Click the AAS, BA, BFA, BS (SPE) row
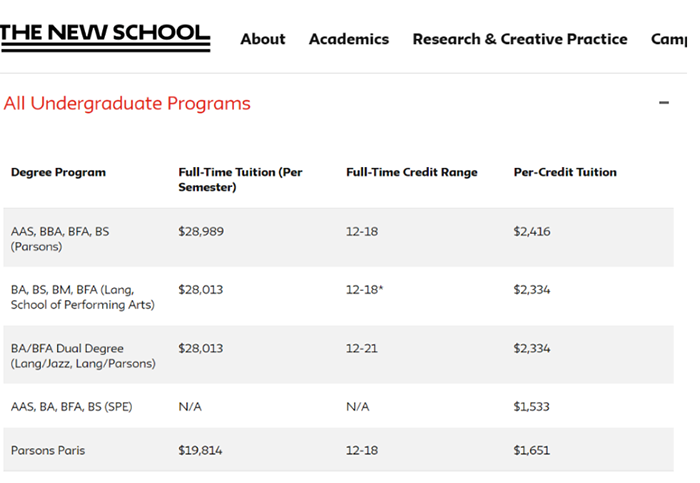Image resolution: width=700 pixels, height=483 pixels. (x=71, y=407)
